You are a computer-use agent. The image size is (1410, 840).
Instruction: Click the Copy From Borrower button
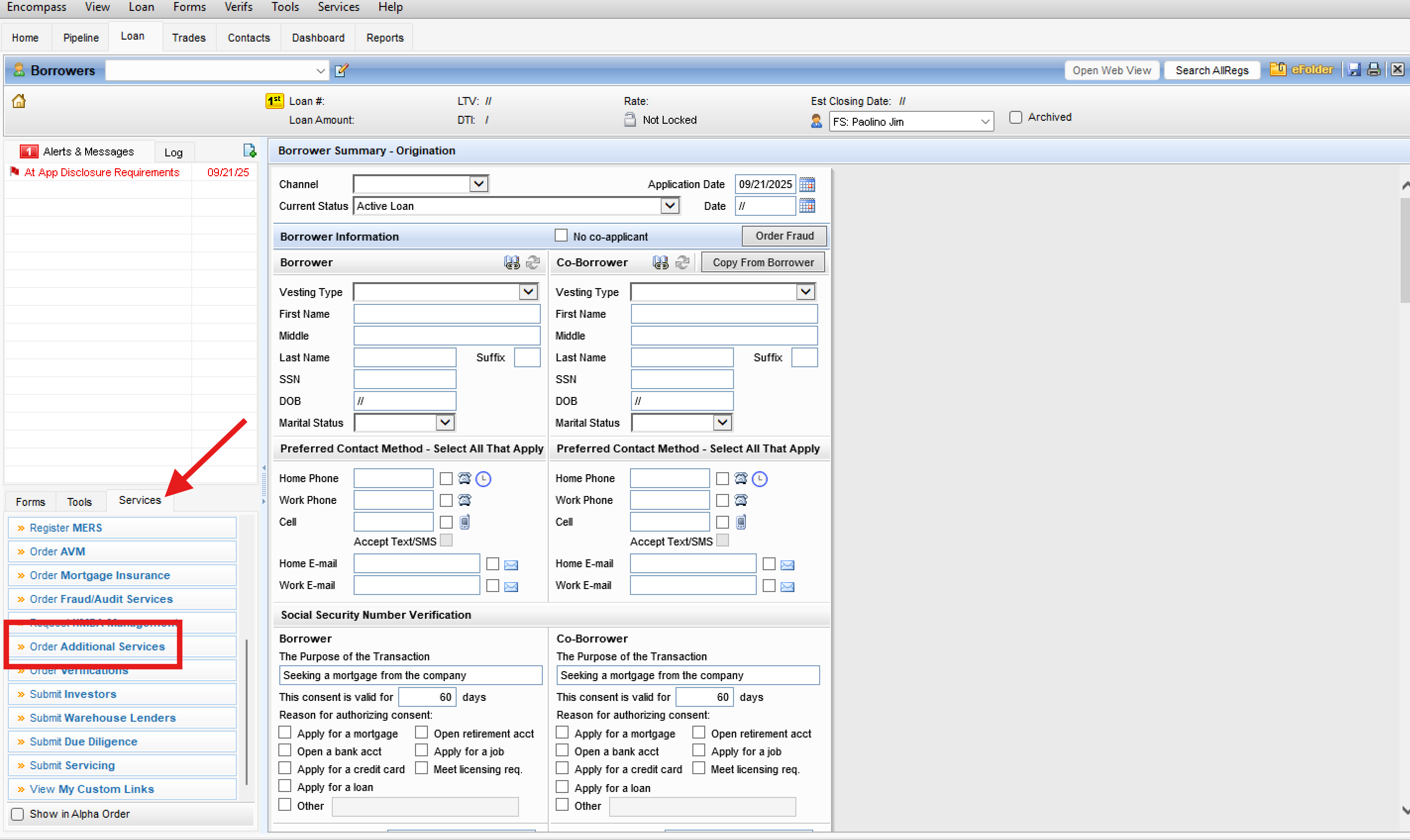click(x=763, y=261)
